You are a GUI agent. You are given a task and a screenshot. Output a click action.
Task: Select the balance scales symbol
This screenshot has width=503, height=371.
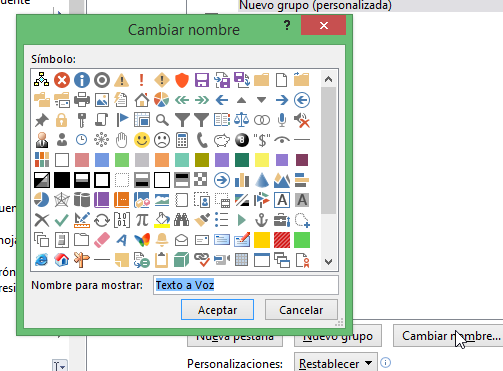pos(242,120)
